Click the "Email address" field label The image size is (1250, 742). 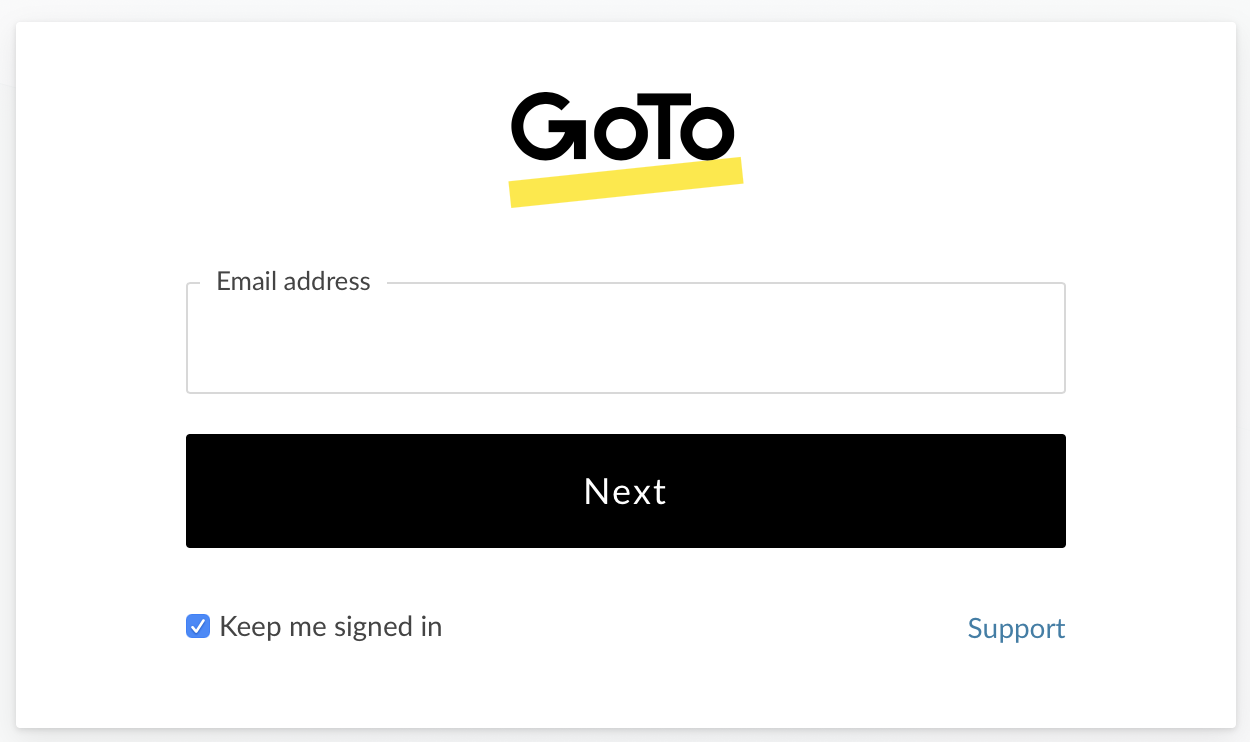(x=293, y=282)
